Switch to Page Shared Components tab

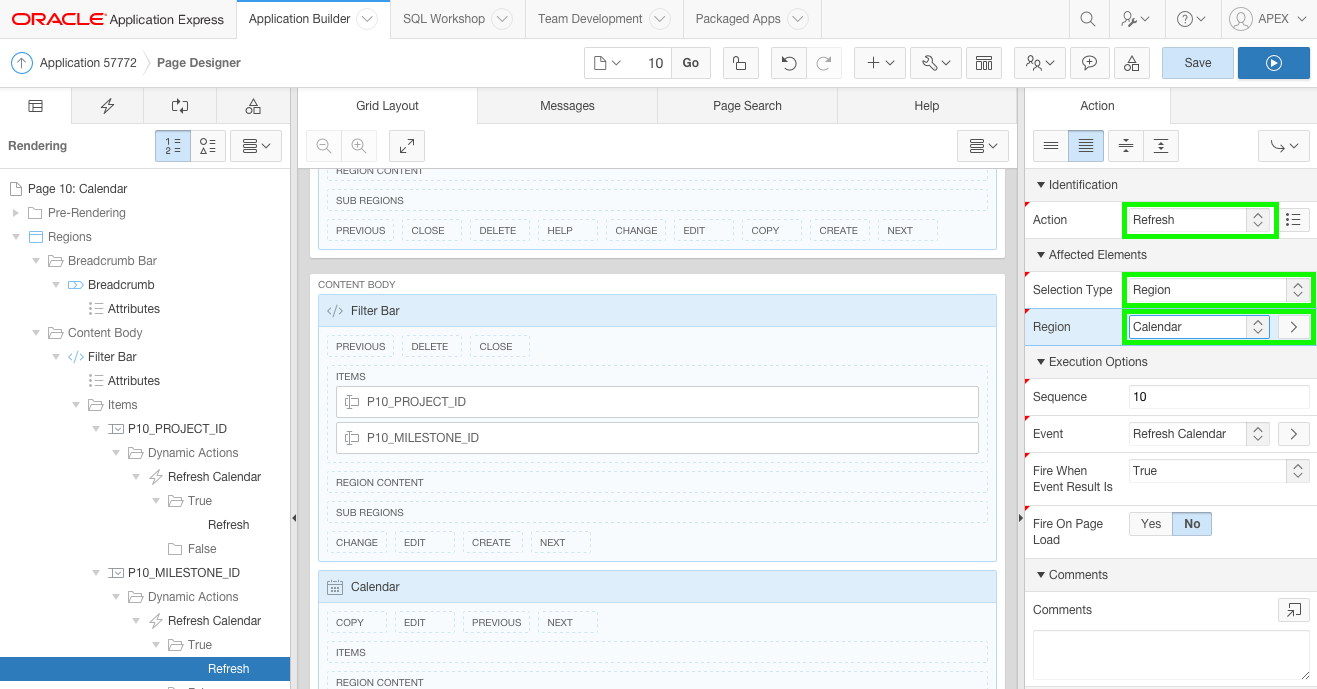coord(253,106)
